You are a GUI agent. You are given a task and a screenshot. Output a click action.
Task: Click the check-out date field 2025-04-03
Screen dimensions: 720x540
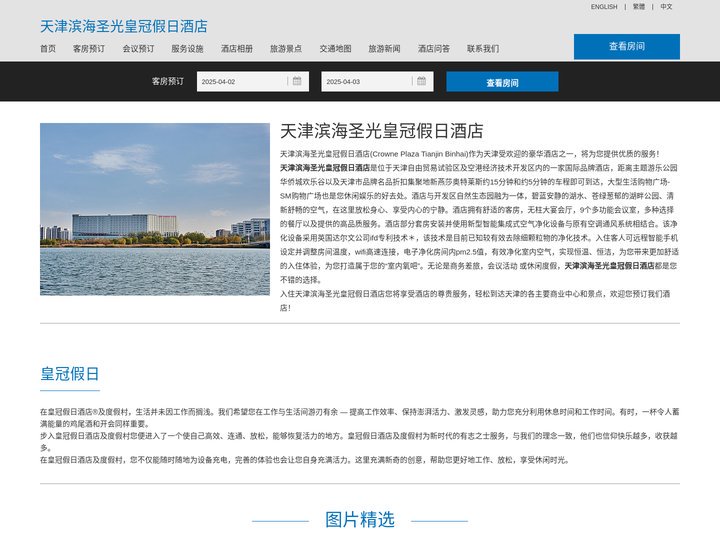tap(377, 82)
